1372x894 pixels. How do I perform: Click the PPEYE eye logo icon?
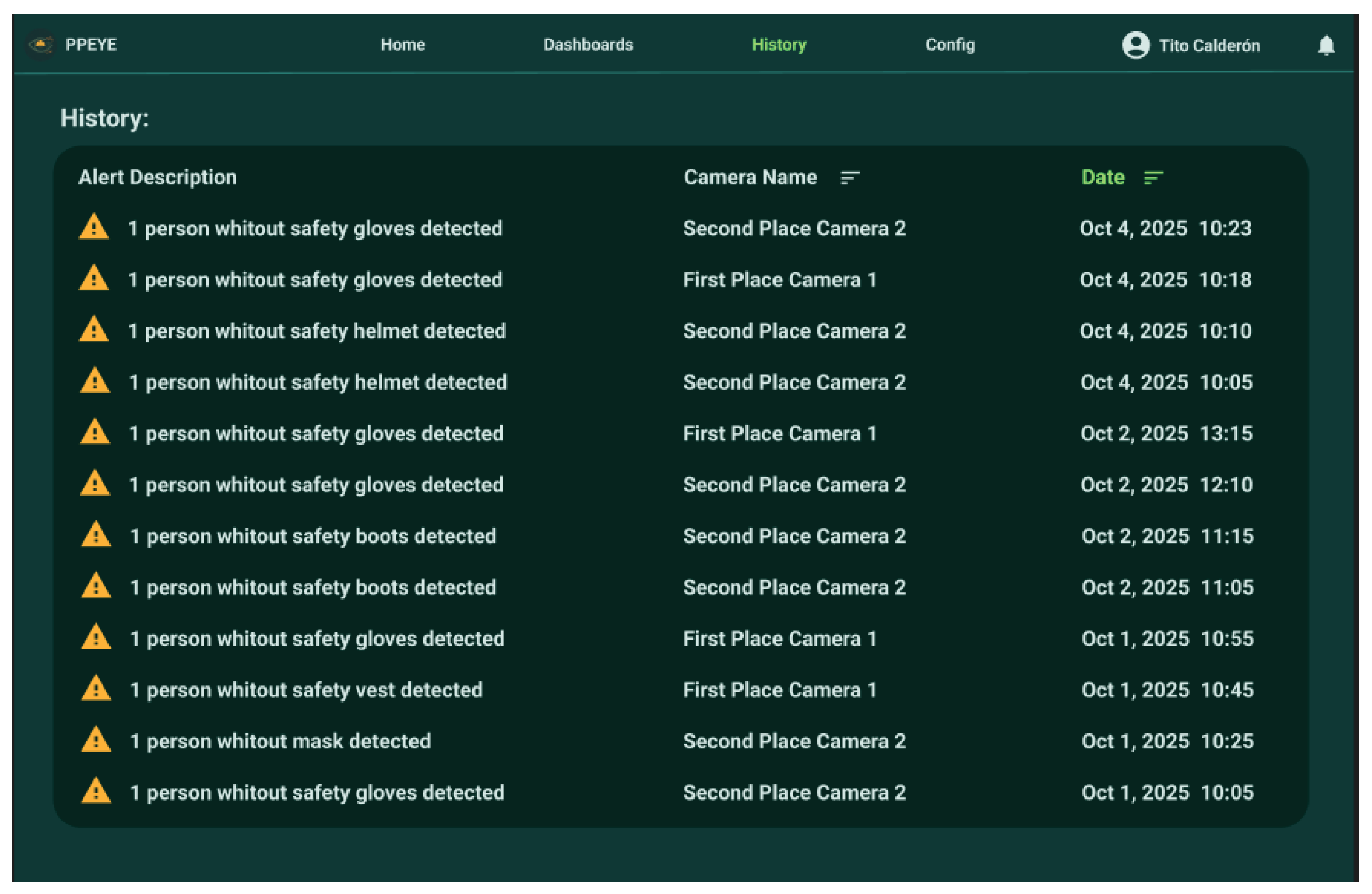point(41,44)
